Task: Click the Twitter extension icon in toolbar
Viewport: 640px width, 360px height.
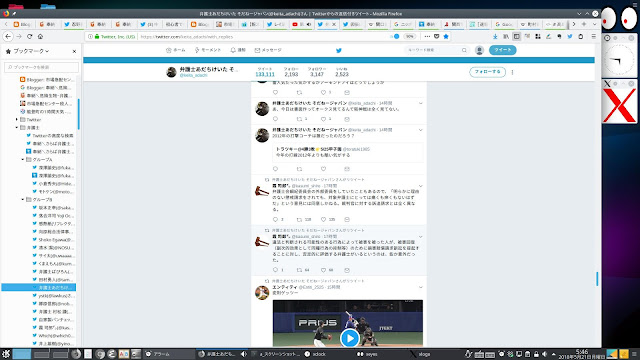Action: (570, 36)
